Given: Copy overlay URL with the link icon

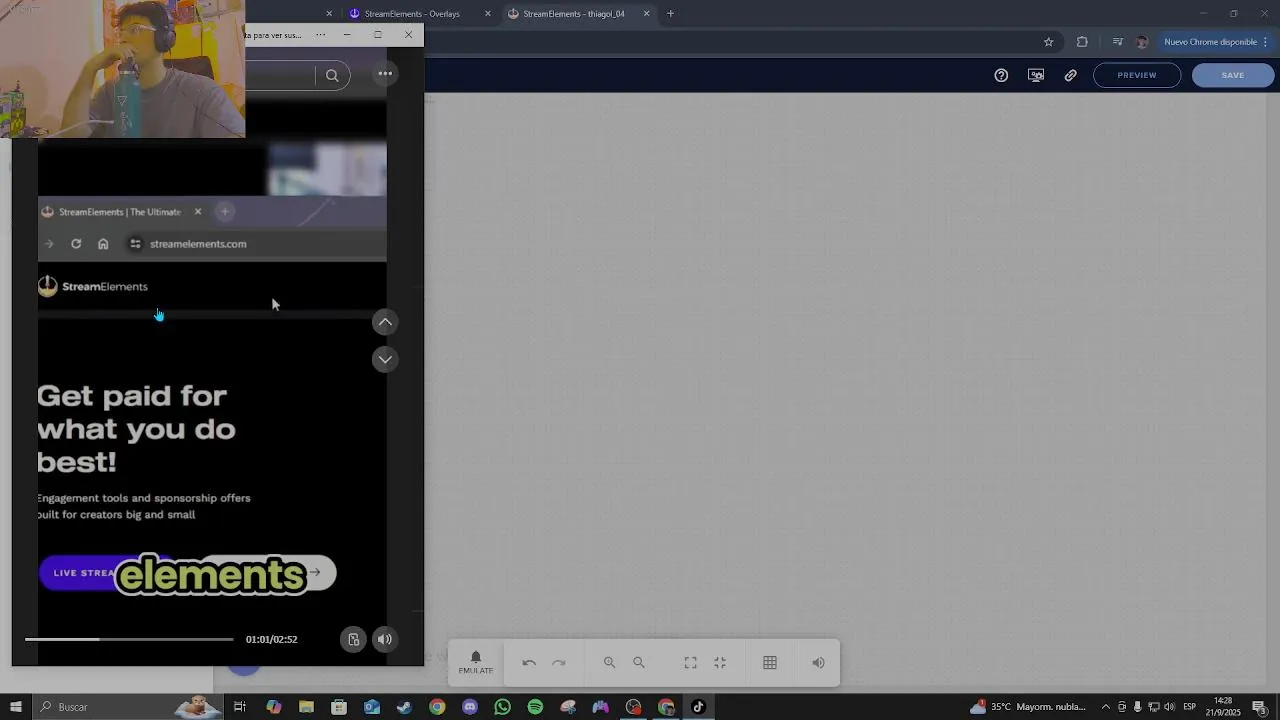Looking at the screenshot, I should pos(1071,75).
